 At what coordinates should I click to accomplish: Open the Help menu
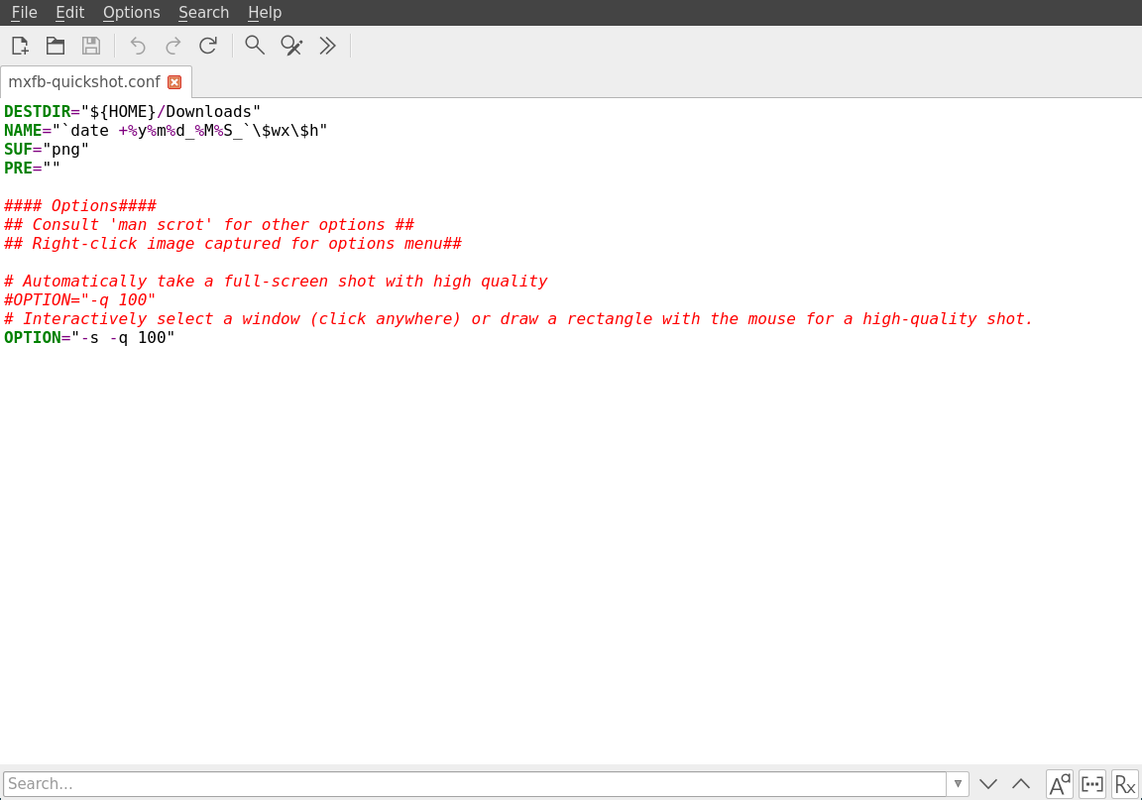pyautogui.click(x=264, y=12)
